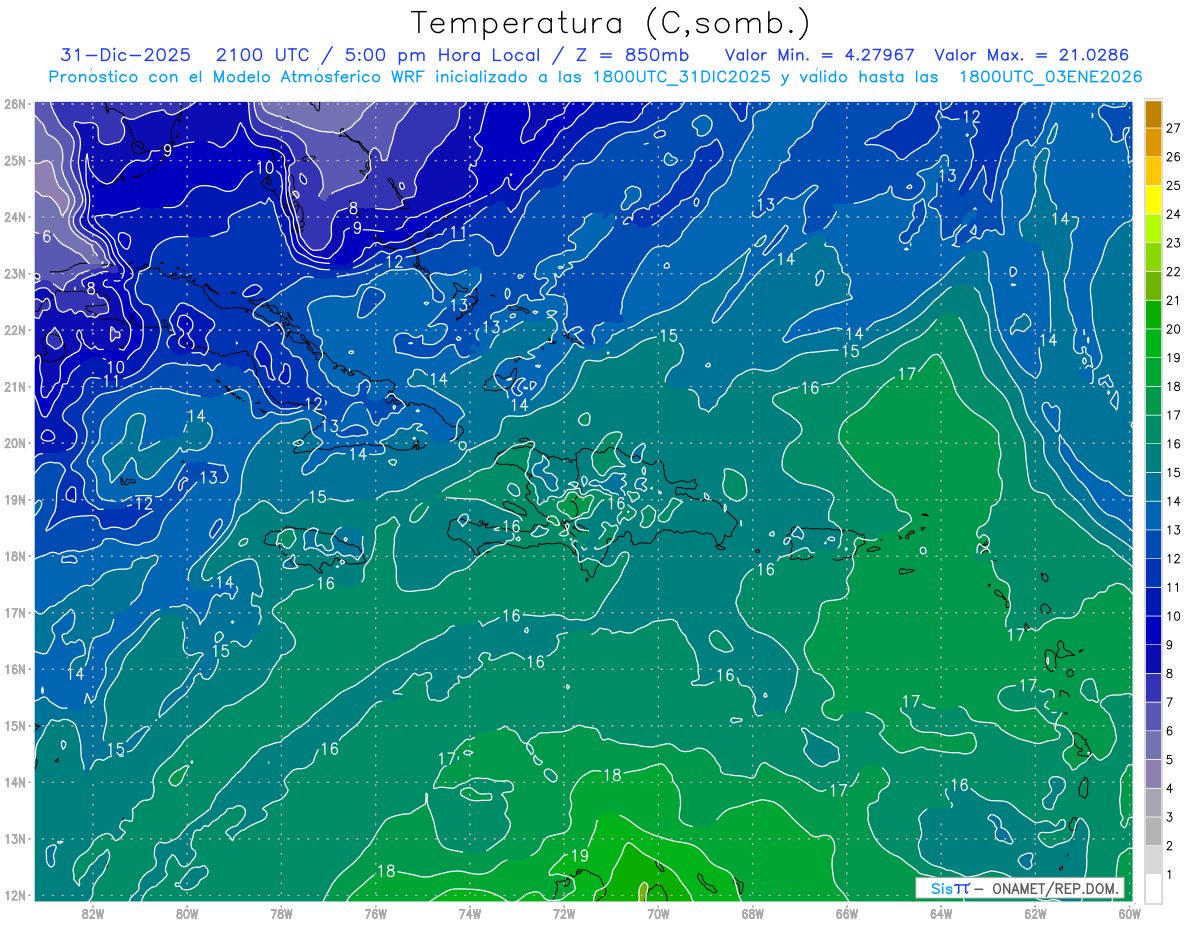Click the legend label '27'
The height and width of the screenshot is (927, 1200).
1173,129
